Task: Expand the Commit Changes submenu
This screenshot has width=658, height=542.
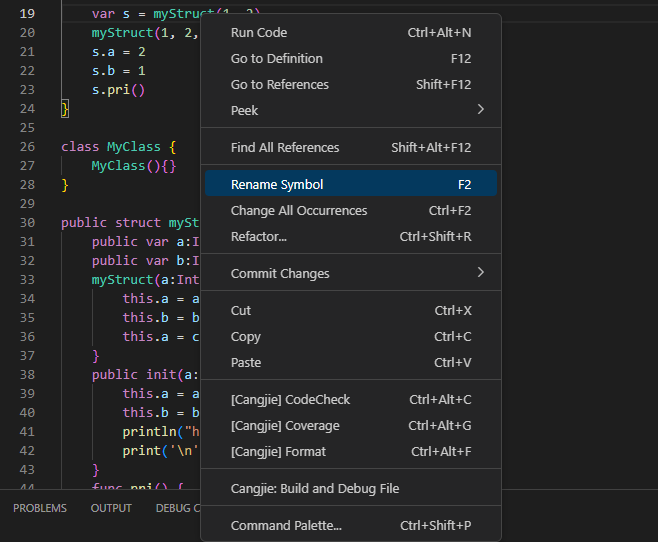Action: [480, 273]
